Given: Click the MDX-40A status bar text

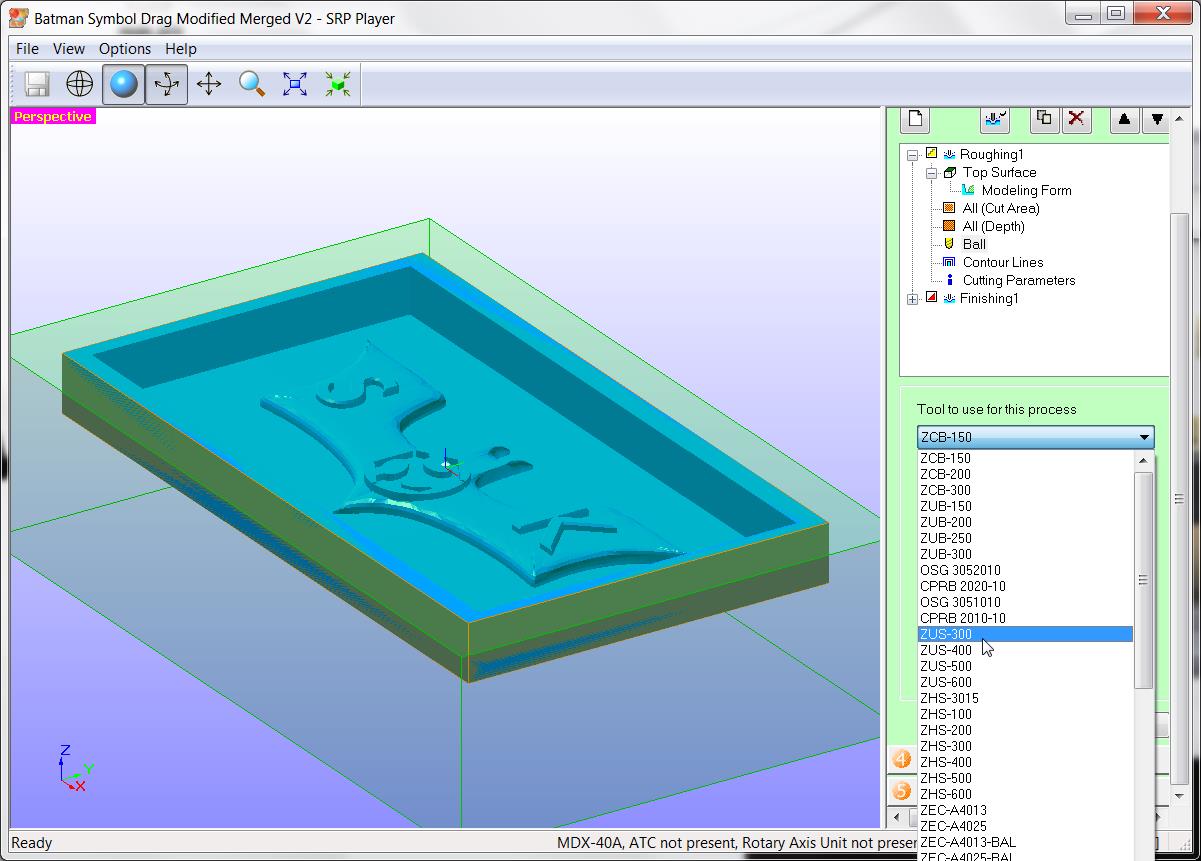Looking at the screenshot, I should pyautogui.click(x=736, y=843).
